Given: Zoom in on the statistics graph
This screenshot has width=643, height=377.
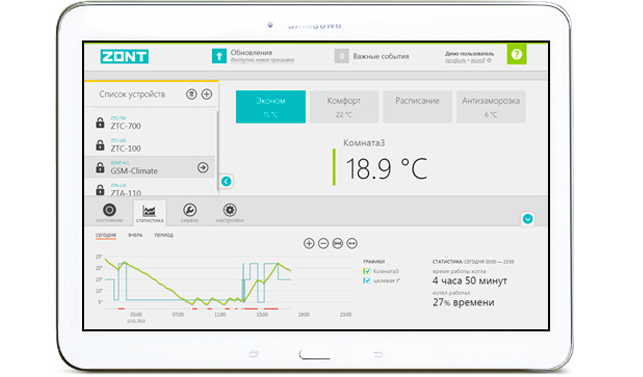Looking at the screenshot, I should (309, 244).
